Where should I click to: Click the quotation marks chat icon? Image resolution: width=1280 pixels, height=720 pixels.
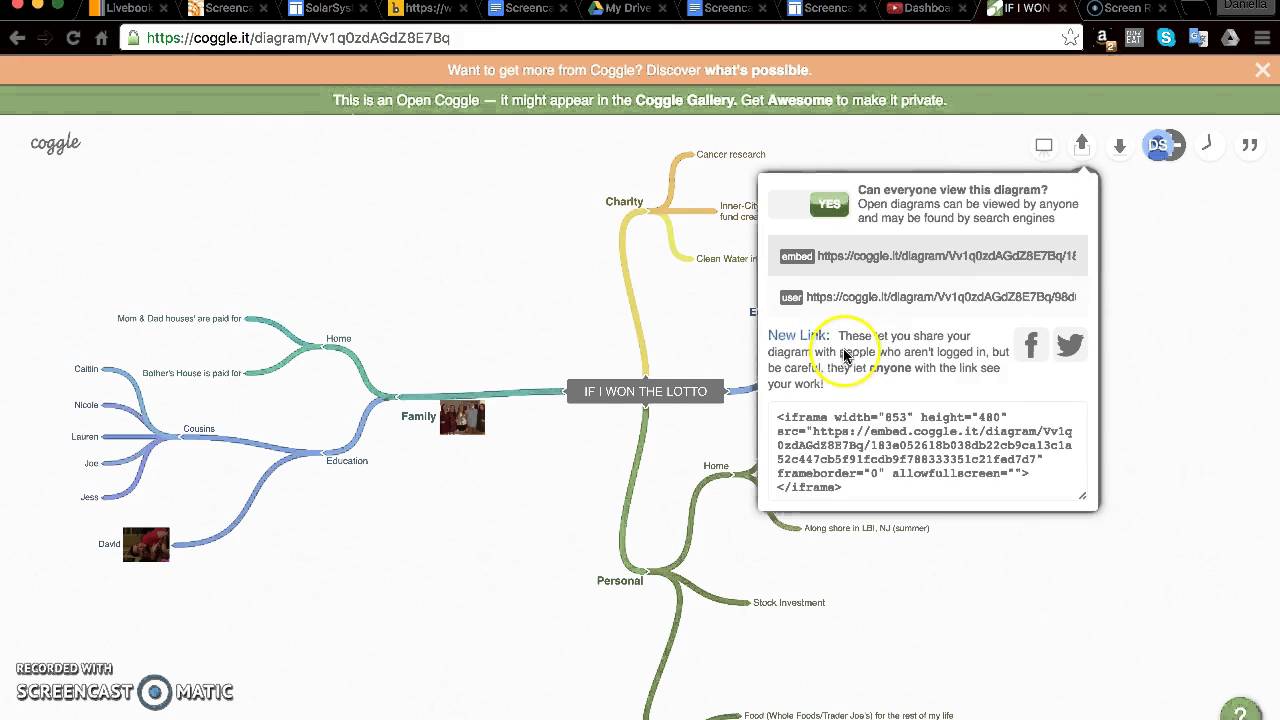pyautogui.click(x=1250, y=145)
